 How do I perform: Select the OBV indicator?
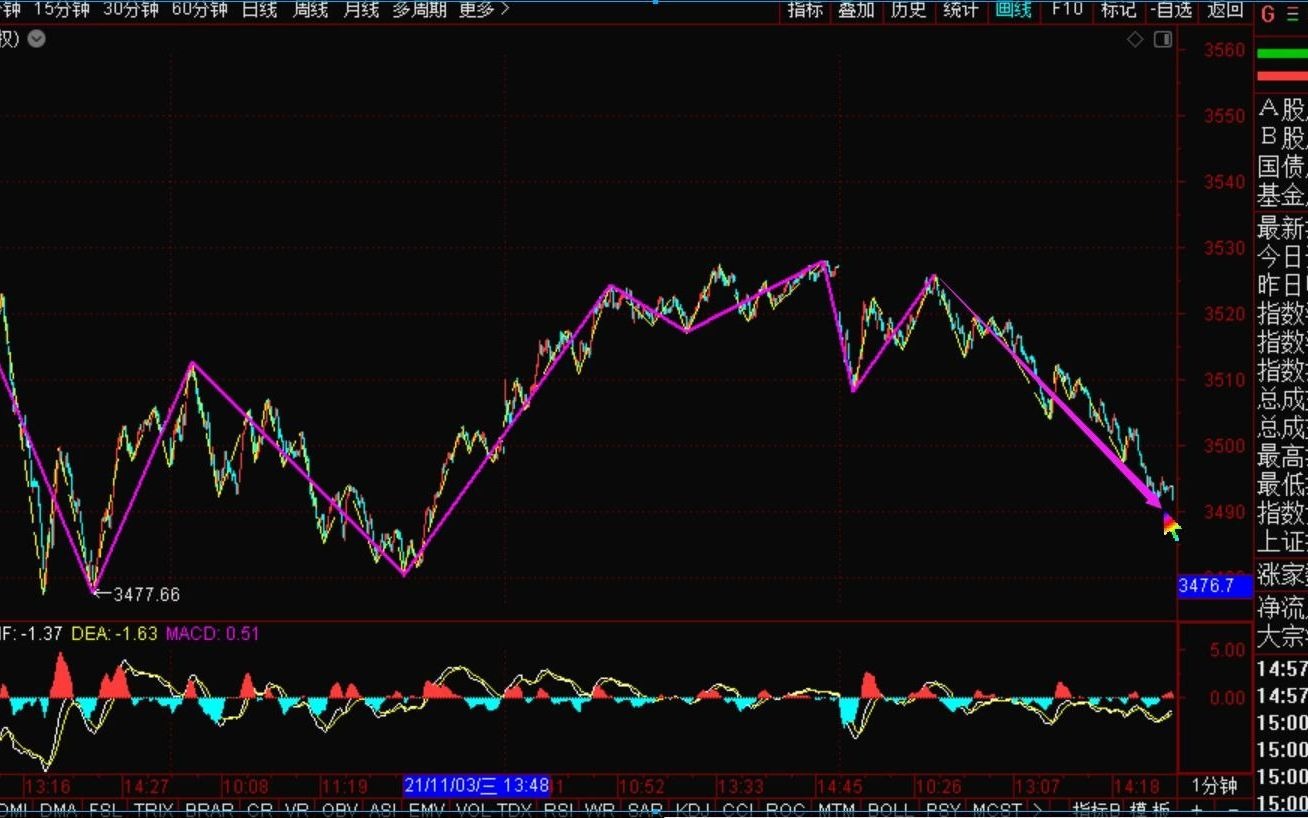(x=340, y=809)
